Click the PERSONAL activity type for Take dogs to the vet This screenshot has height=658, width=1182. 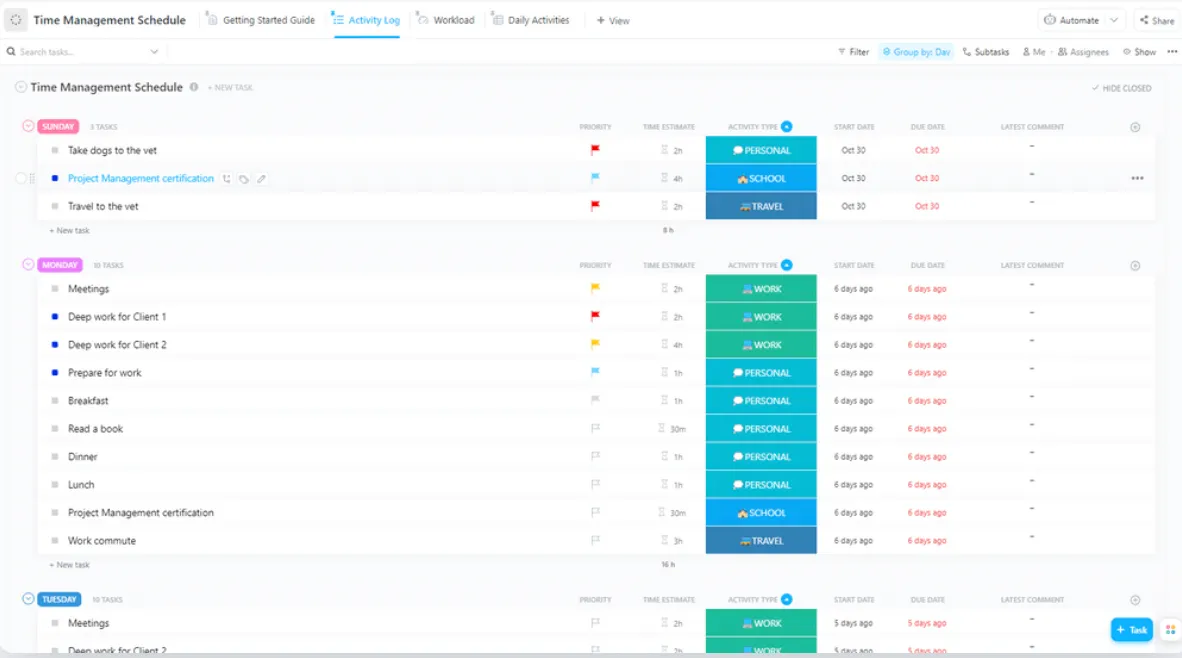[761, 150]
